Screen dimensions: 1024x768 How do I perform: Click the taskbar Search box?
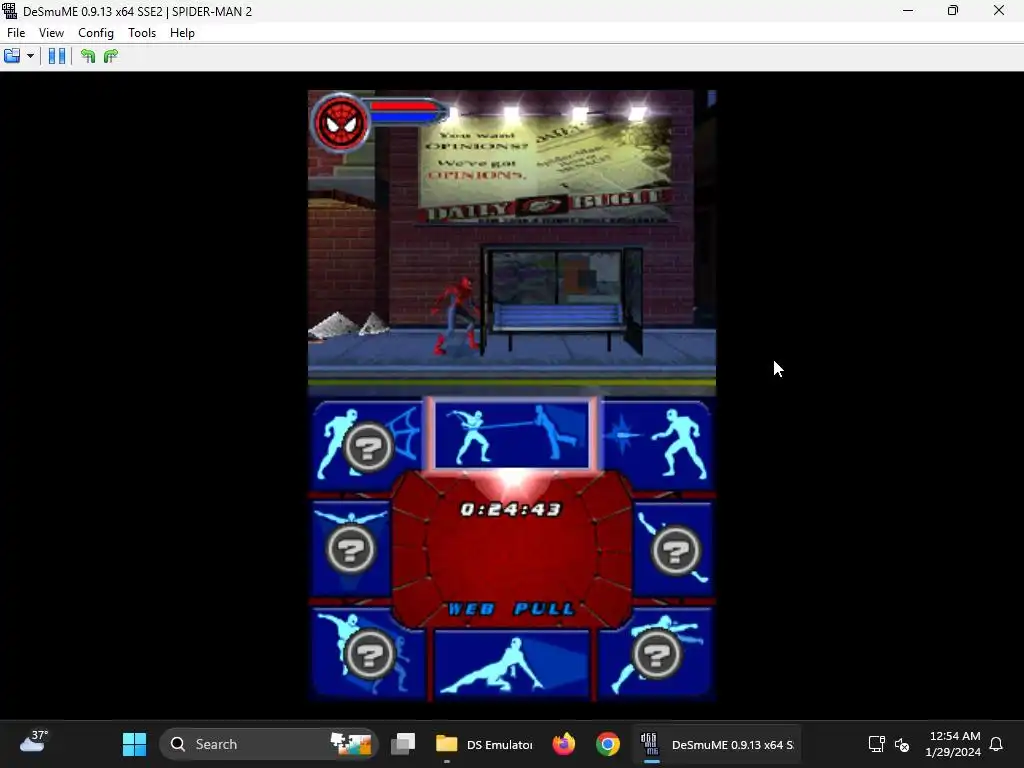(x=269, y=744)
